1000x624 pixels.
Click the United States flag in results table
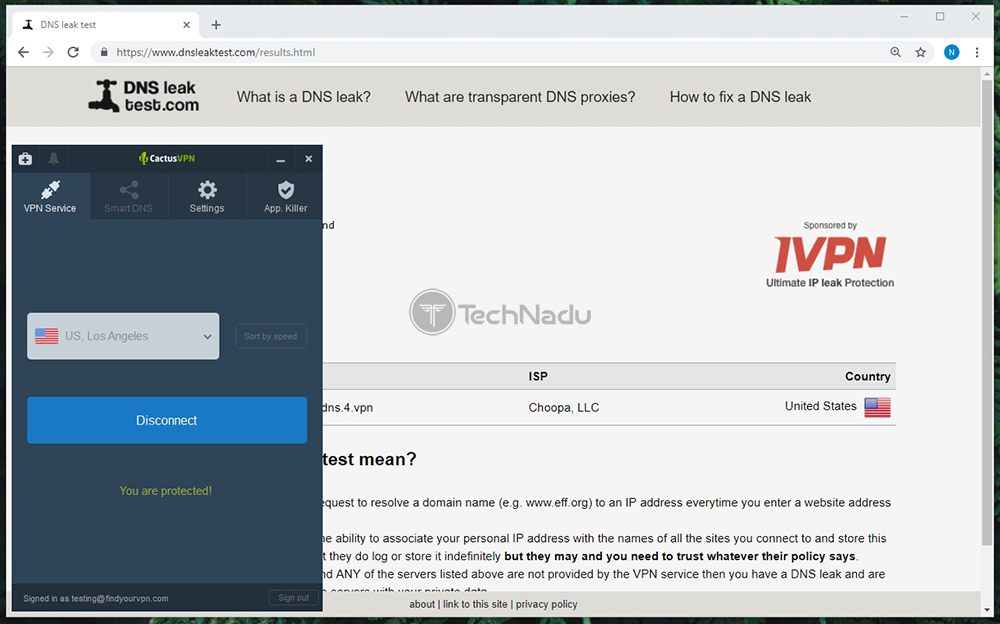coord(878,407)
